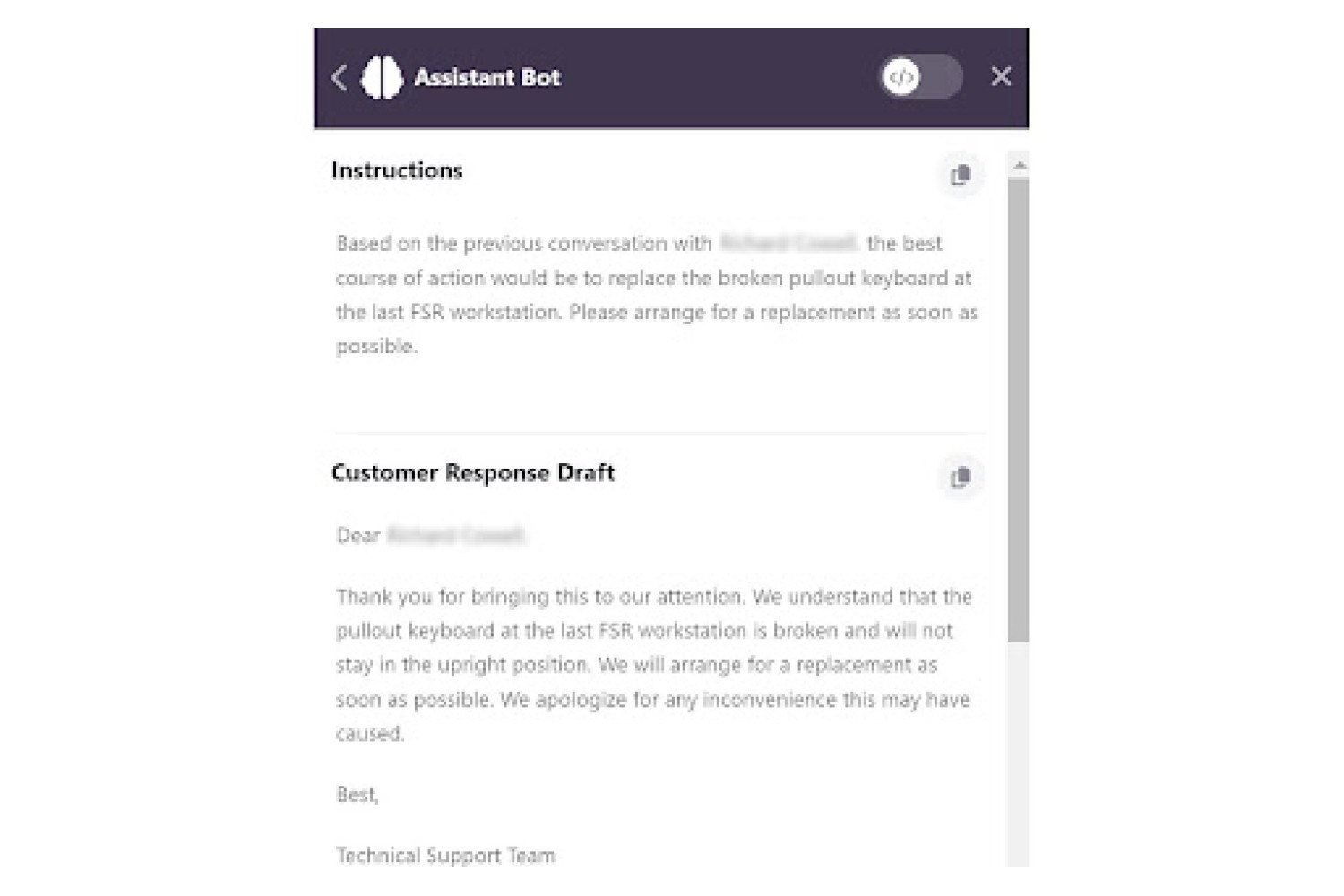
Task: Click the Thank you paragraph in draft
Action: (654, 665)
